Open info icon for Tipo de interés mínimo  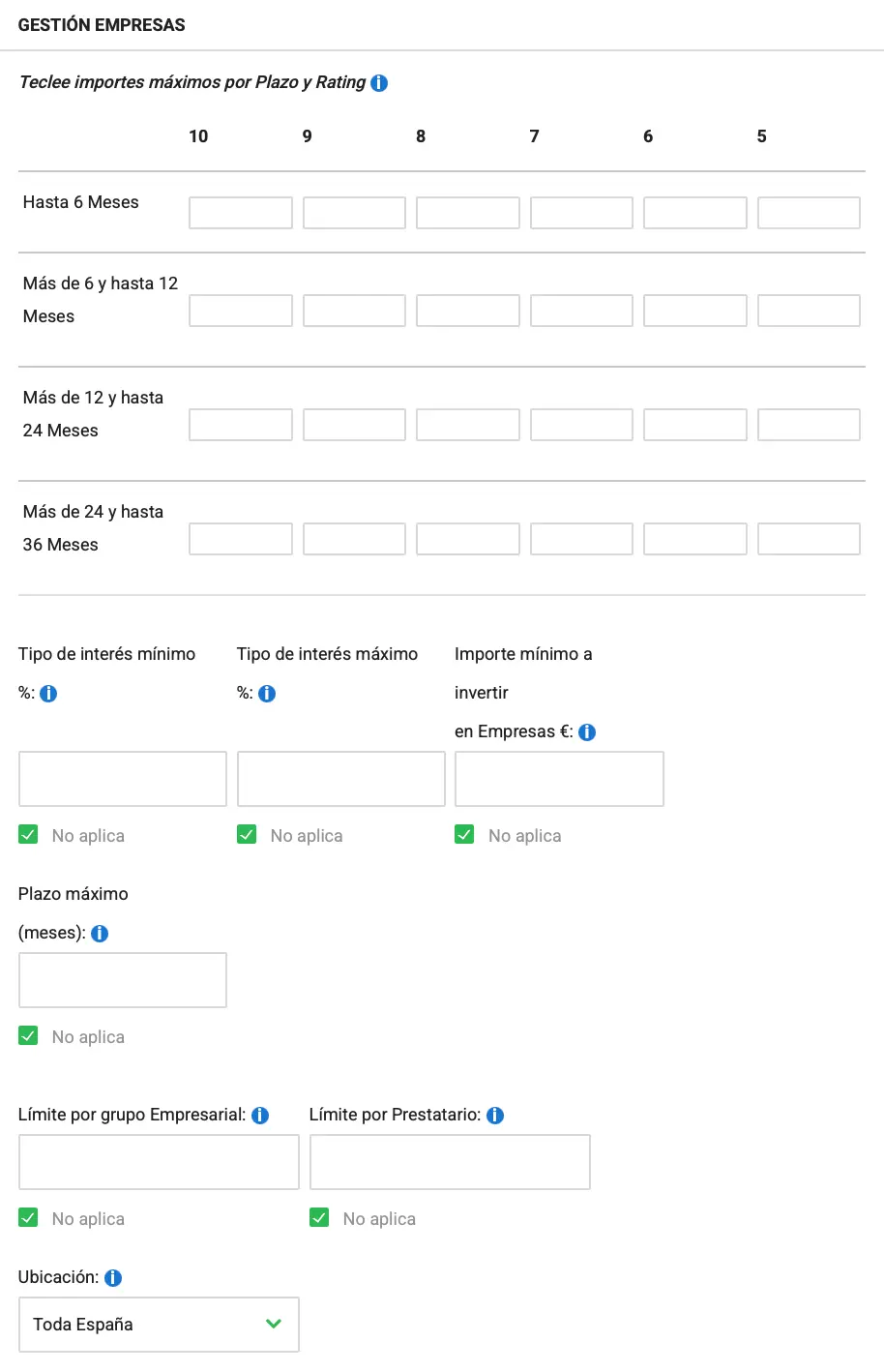click(x=48, y=694)
